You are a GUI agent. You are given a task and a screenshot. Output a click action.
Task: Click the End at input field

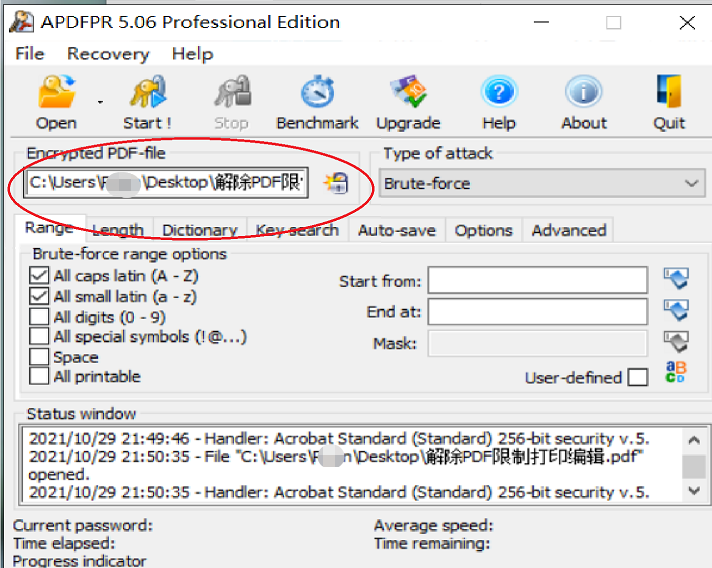[538, 311]
